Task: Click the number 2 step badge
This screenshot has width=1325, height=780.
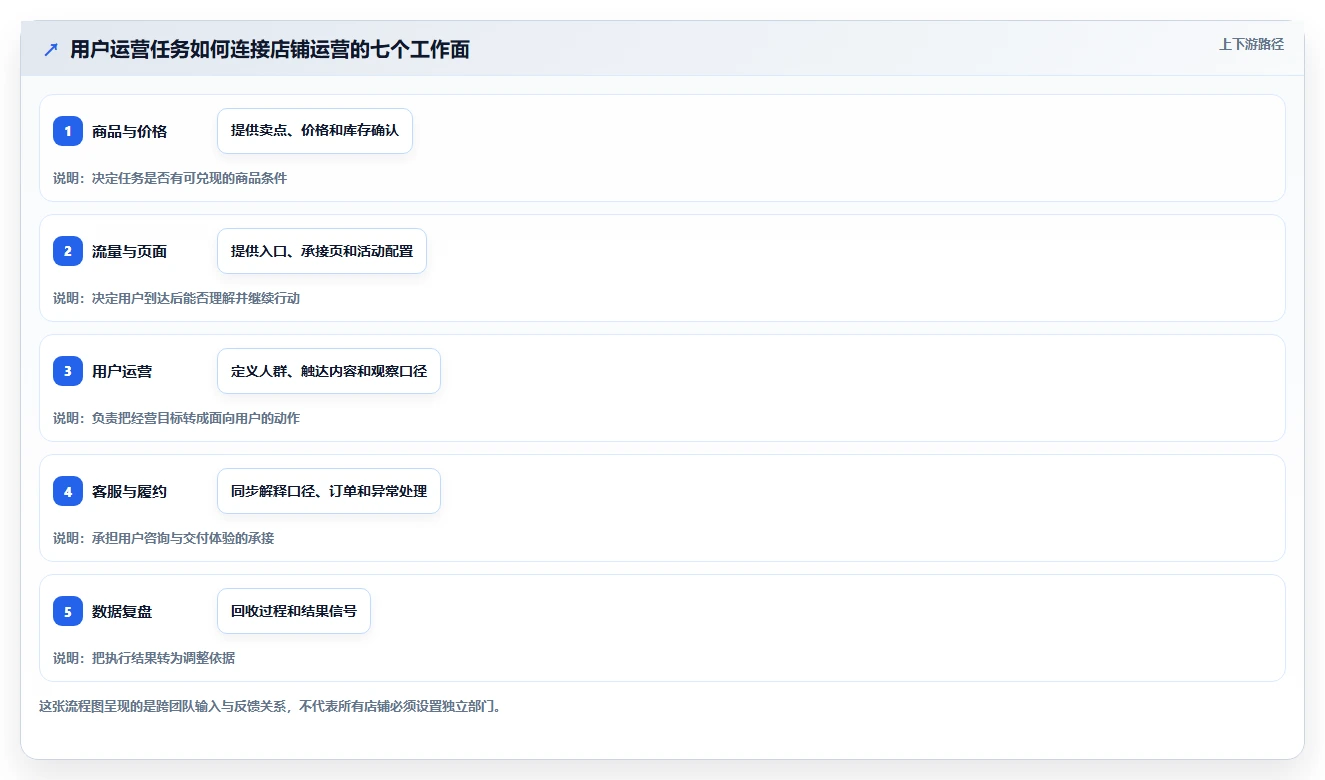Action: tap(68, 251)
